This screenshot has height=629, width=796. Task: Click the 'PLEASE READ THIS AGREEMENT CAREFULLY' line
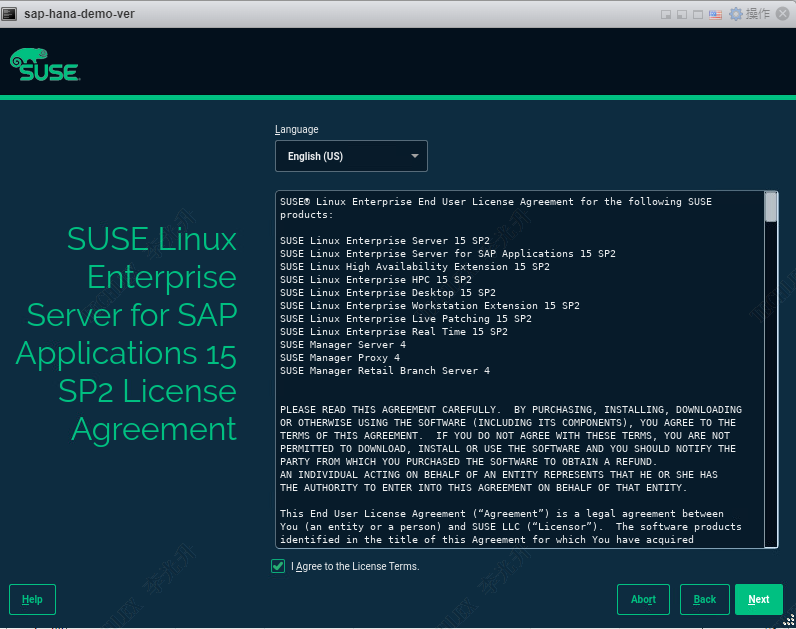click(511, 410)
